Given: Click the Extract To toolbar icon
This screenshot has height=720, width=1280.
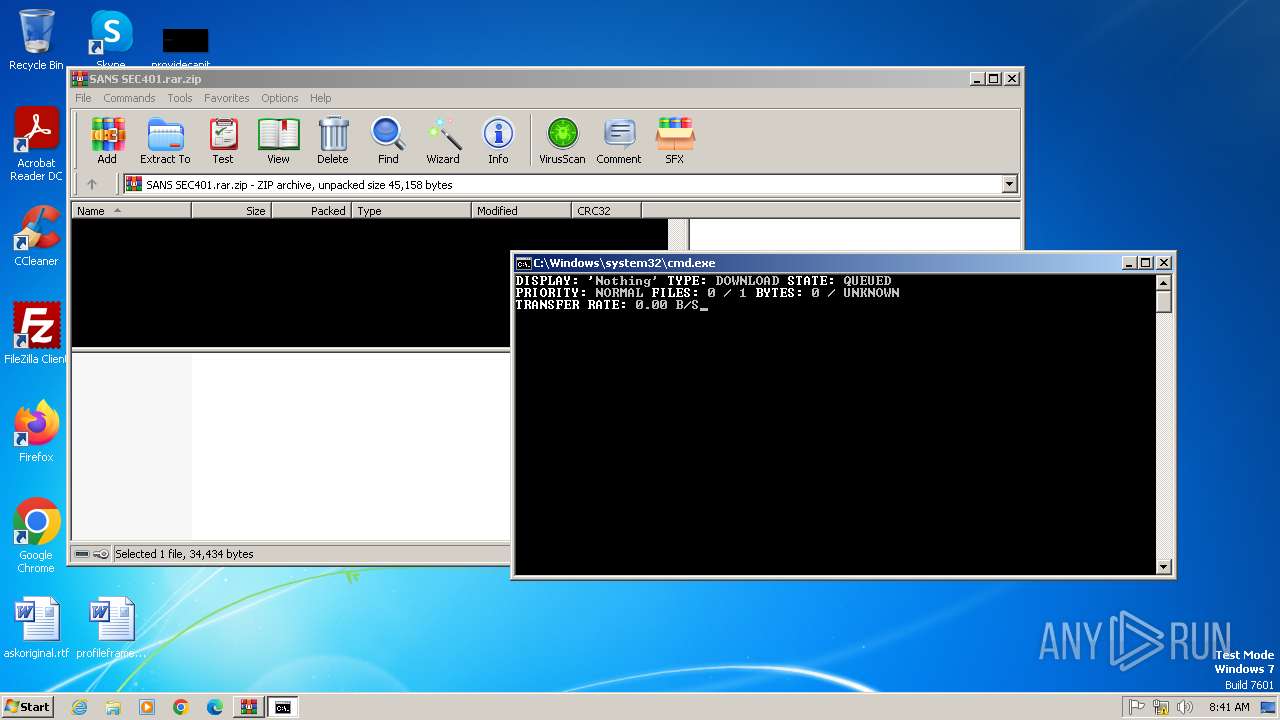Looking at the screenshot, I should click(x=165, y=141).
